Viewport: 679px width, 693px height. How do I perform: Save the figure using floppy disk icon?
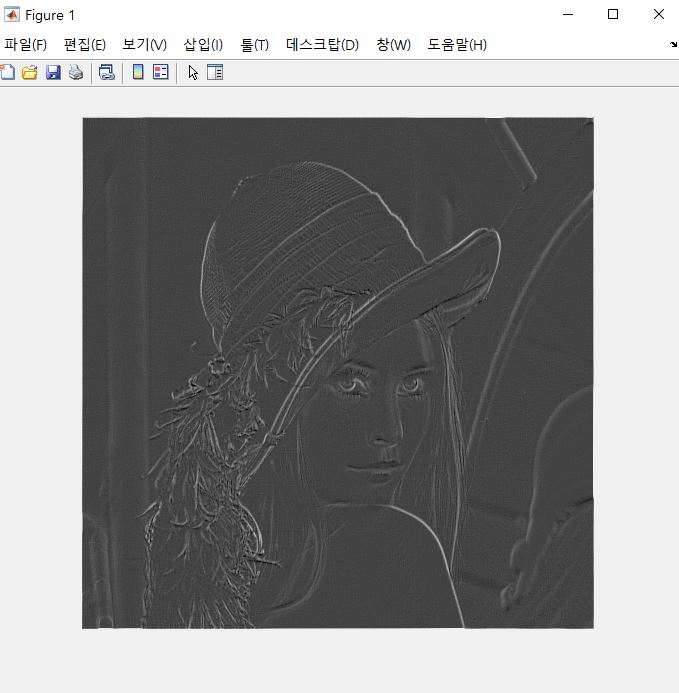coord(53,72)
